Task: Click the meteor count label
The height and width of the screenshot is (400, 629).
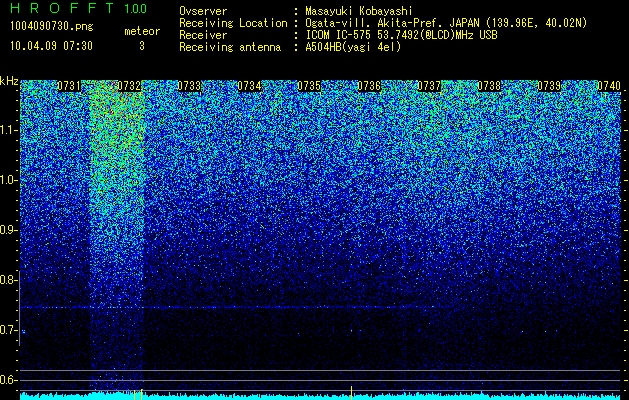Action: pyautogui.click(x=142, y=31)
